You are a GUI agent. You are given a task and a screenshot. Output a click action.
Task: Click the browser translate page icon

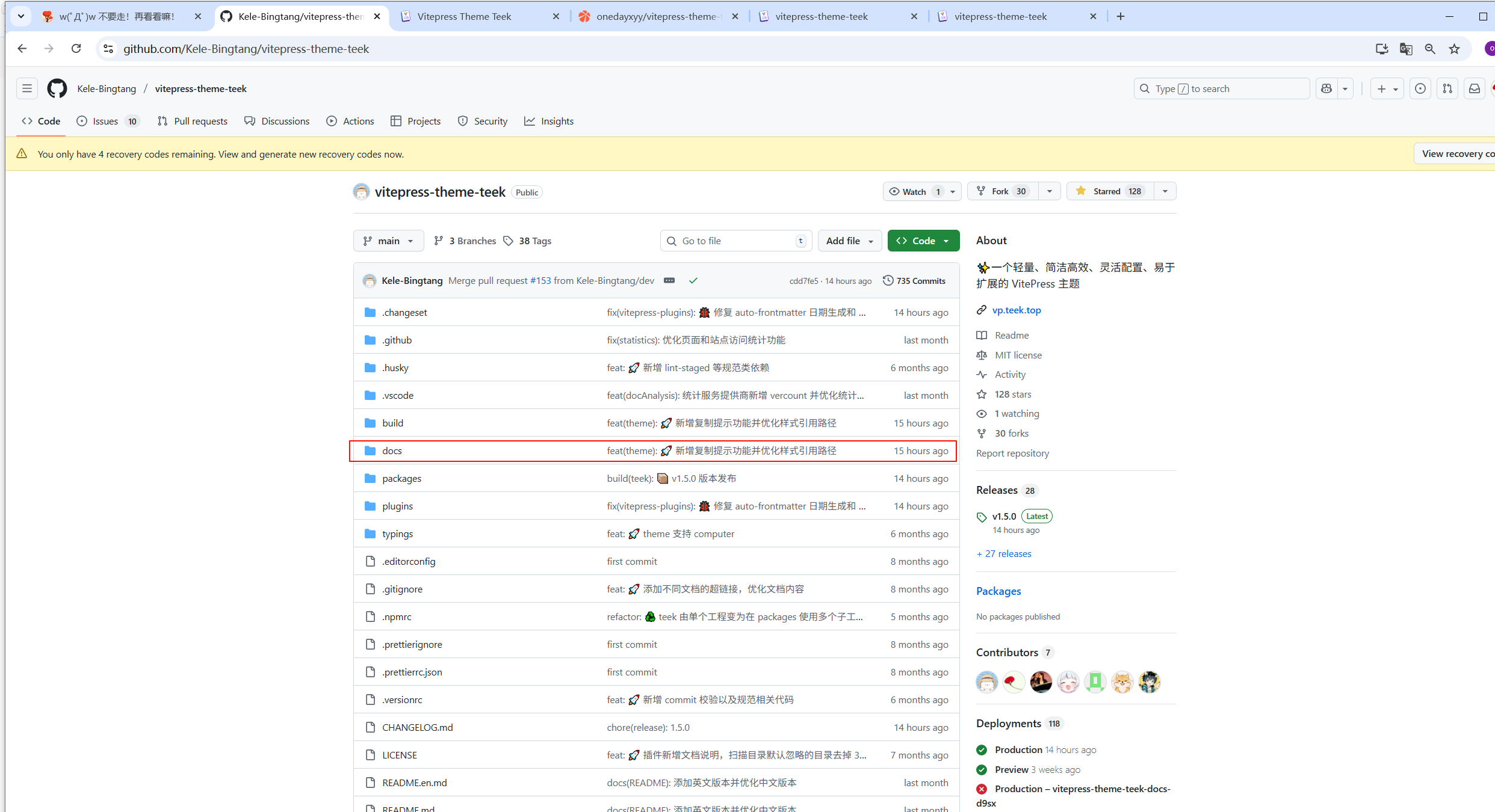pyautogui.click(x=1406, y=49)
